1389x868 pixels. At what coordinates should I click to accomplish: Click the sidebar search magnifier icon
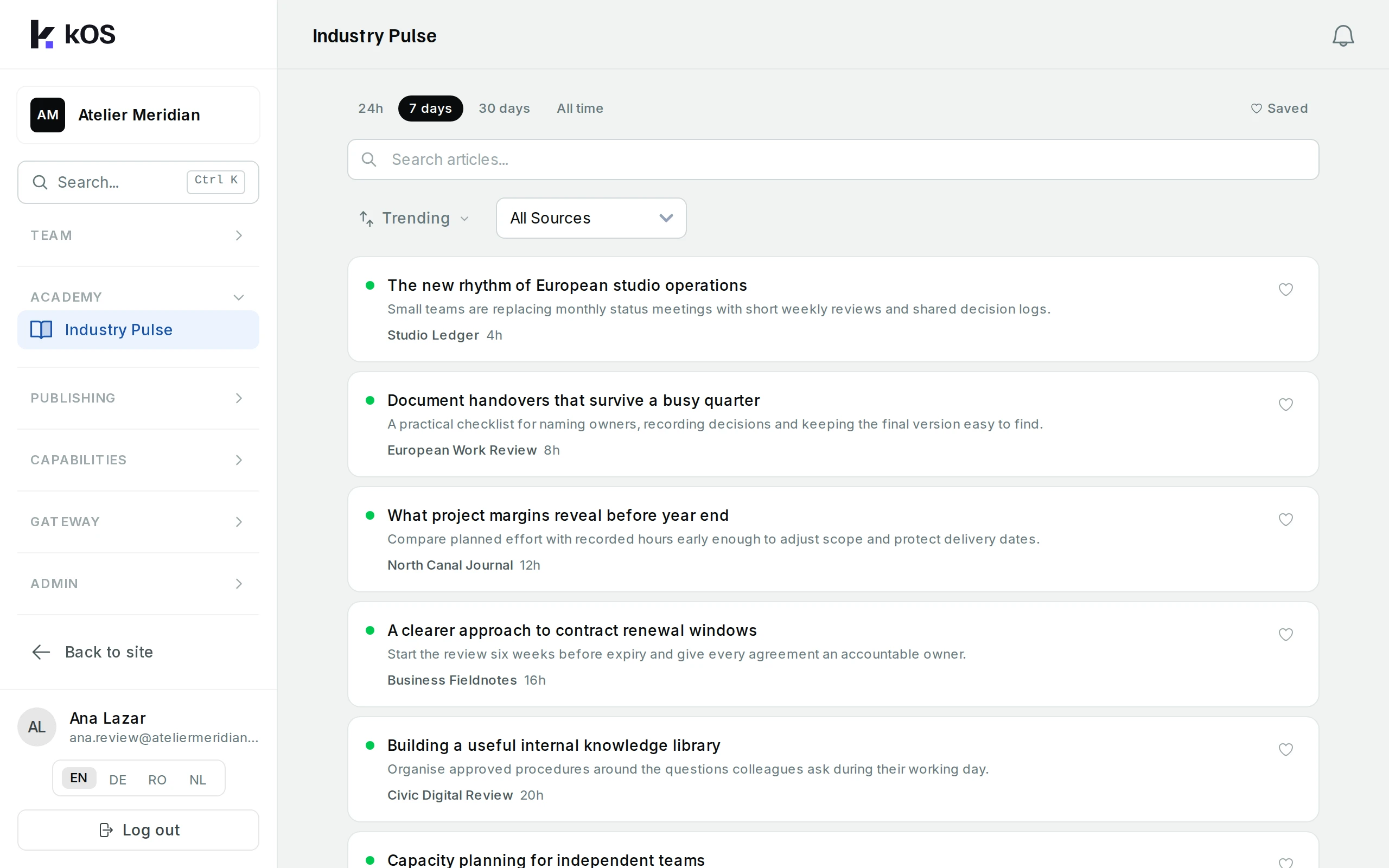pos(40,183)
